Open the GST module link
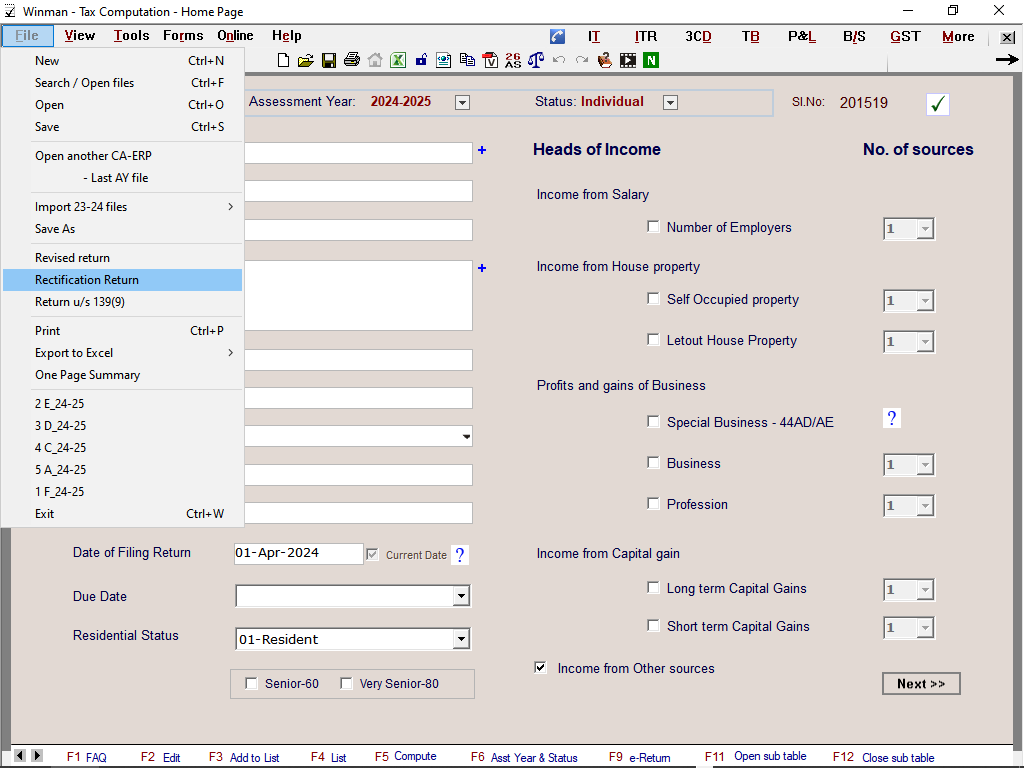The height and width of the screenshot is (768, 1024). pyautogui.click(x=905, y=36)
